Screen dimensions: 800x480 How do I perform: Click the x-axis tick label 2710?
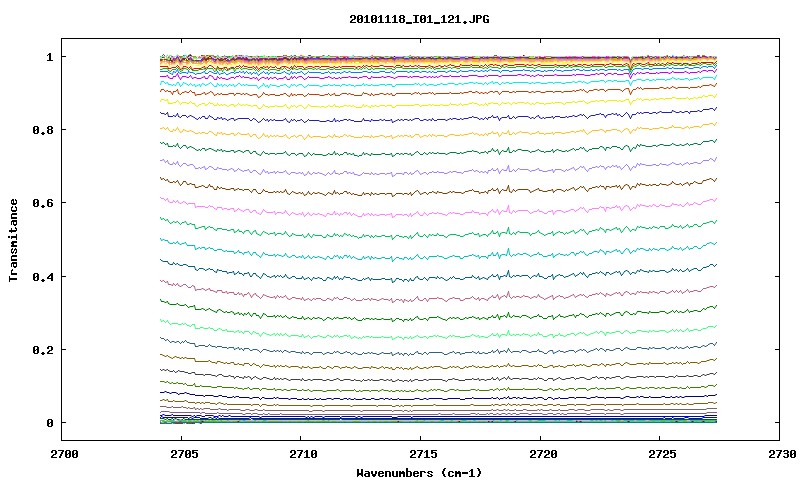[x=303, y=454]
